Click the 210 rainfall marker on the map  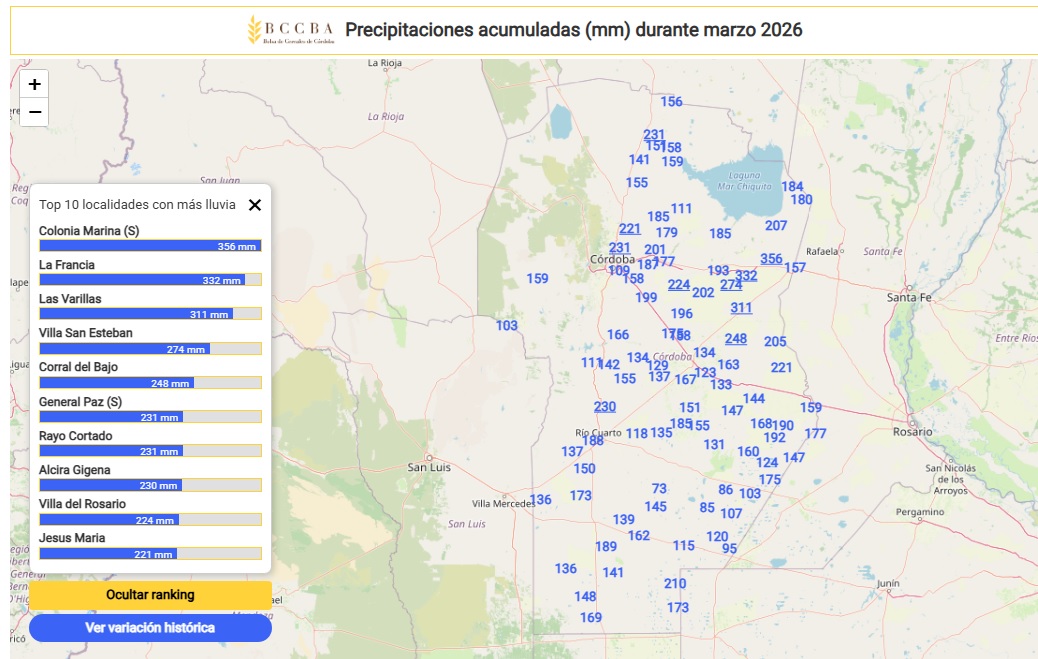pyautogui.click(x=675, y=584)
